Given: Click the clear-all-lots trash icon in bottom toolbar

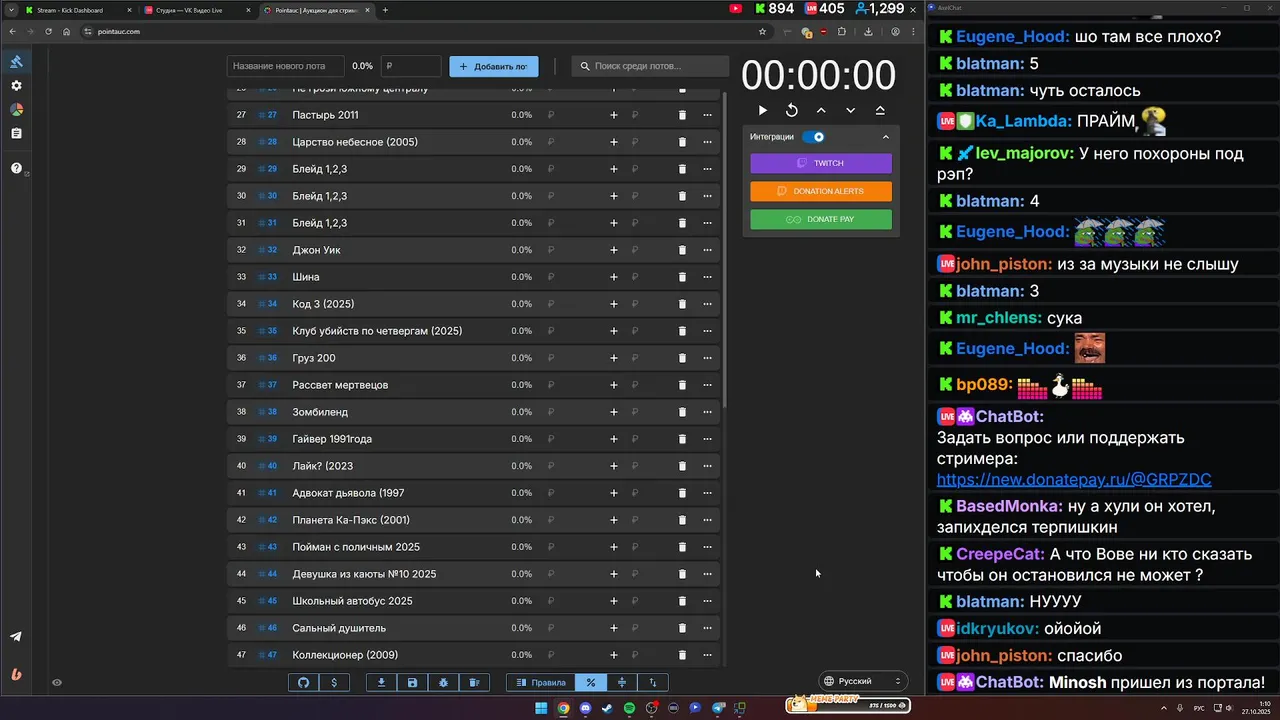Looking at the screenshot, I should [474, 682].
